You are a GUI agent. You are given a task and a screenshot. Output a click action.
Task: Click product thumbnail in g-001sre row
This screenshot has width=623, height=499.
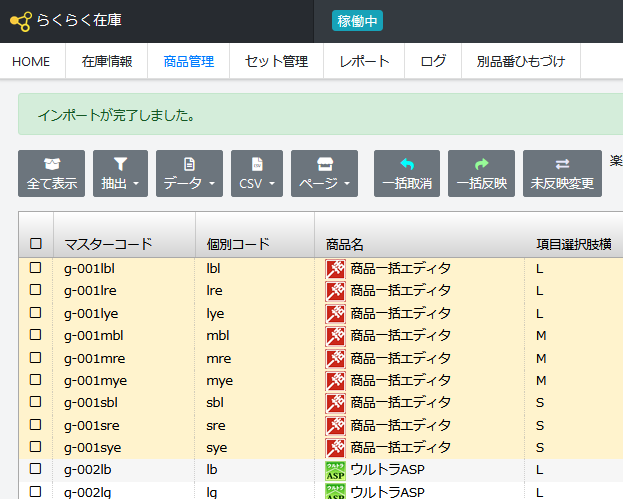[x=335, y=426]
